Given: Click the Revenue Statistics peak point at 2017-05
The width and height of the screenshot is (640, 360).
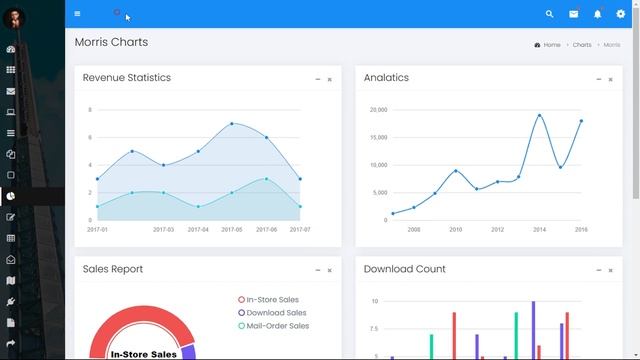Looking at the screenshot, I should point(231,123).
